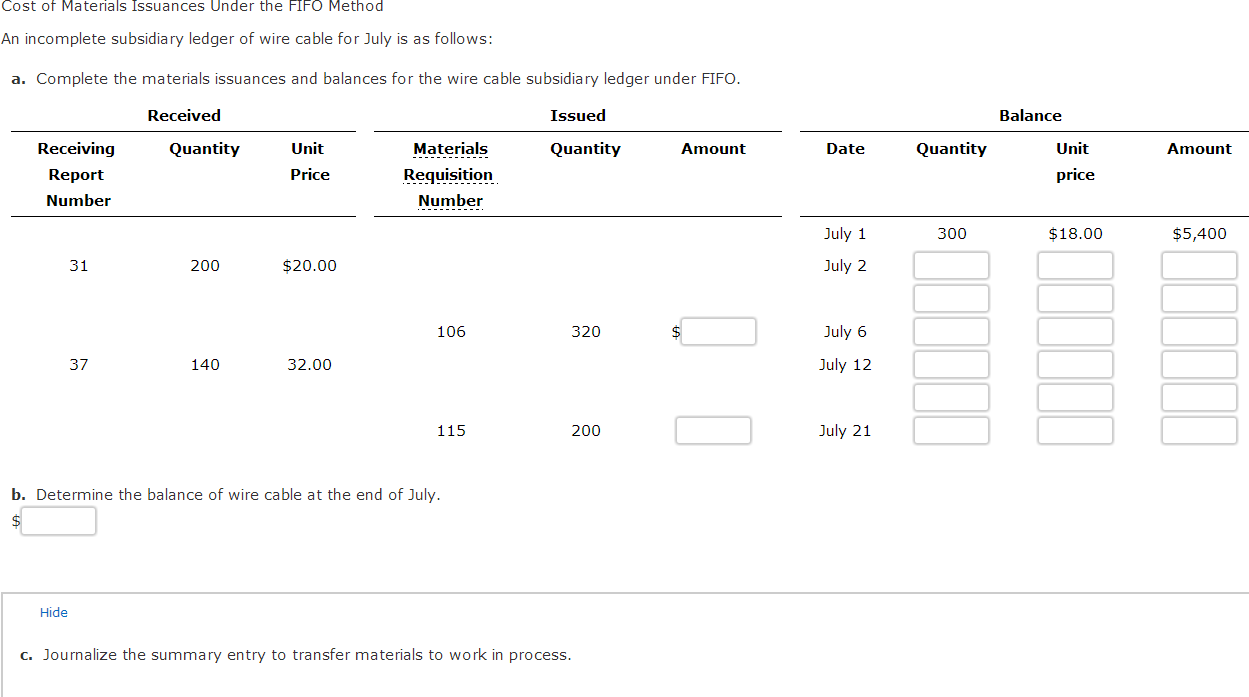This screenshot has width=1249, height=697.
Task: Select the July 6 Quantity input field
Action: [951, 331]
